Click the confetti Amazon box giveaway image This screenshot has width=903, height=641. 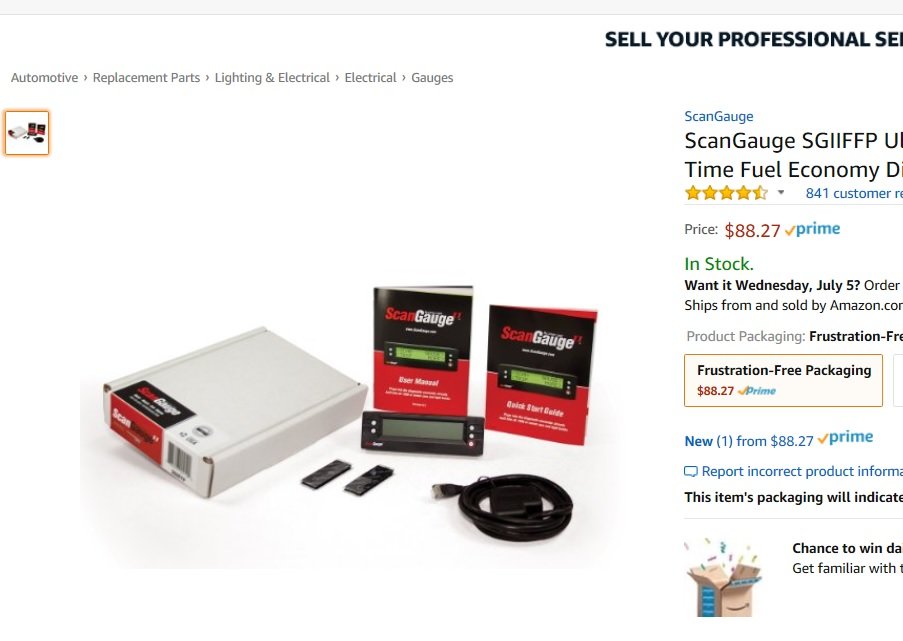tap(723, 578)
